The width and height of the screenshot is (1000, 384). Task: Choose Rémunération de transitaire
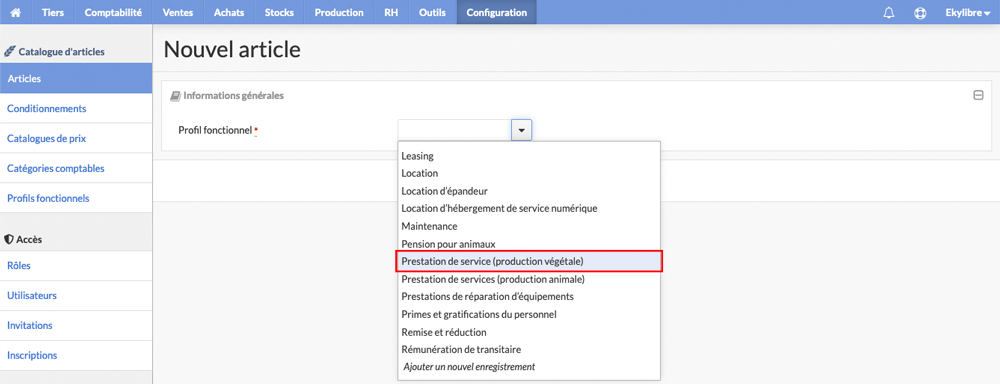tap(529, 350)
